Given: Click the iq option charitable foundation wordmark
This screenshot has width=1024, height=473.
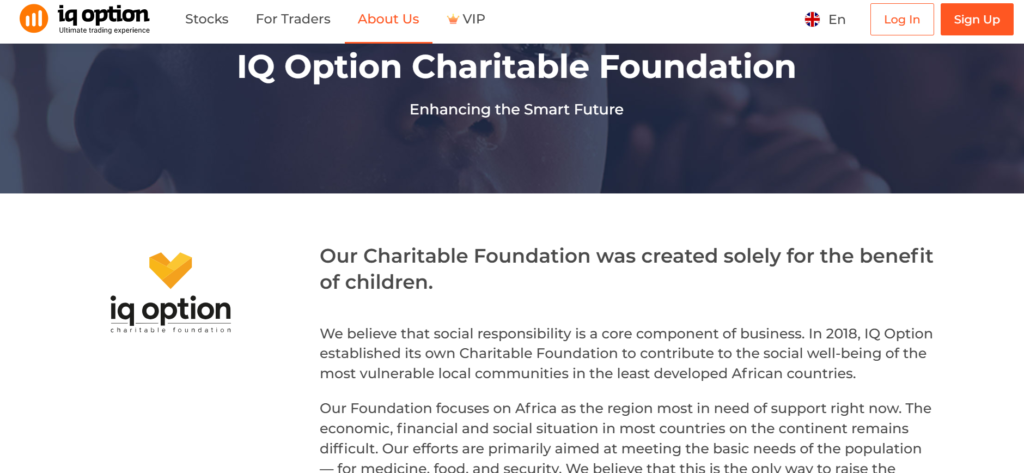Looking at the screenshot, I should [170, 314].
